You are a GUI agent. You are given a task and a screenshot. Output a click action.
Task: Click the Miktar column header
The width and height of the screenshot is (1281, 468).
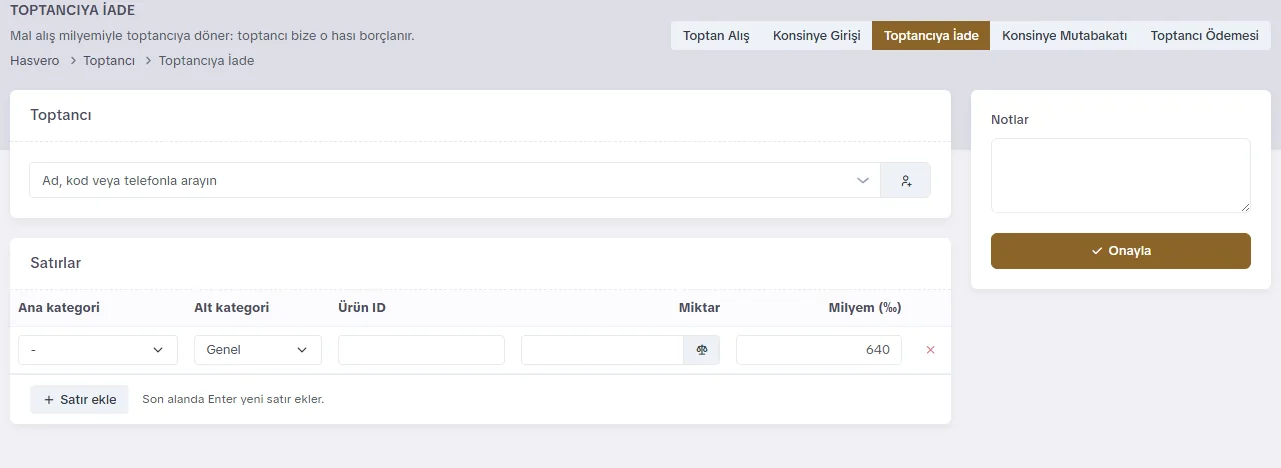(x=699, y=307)
